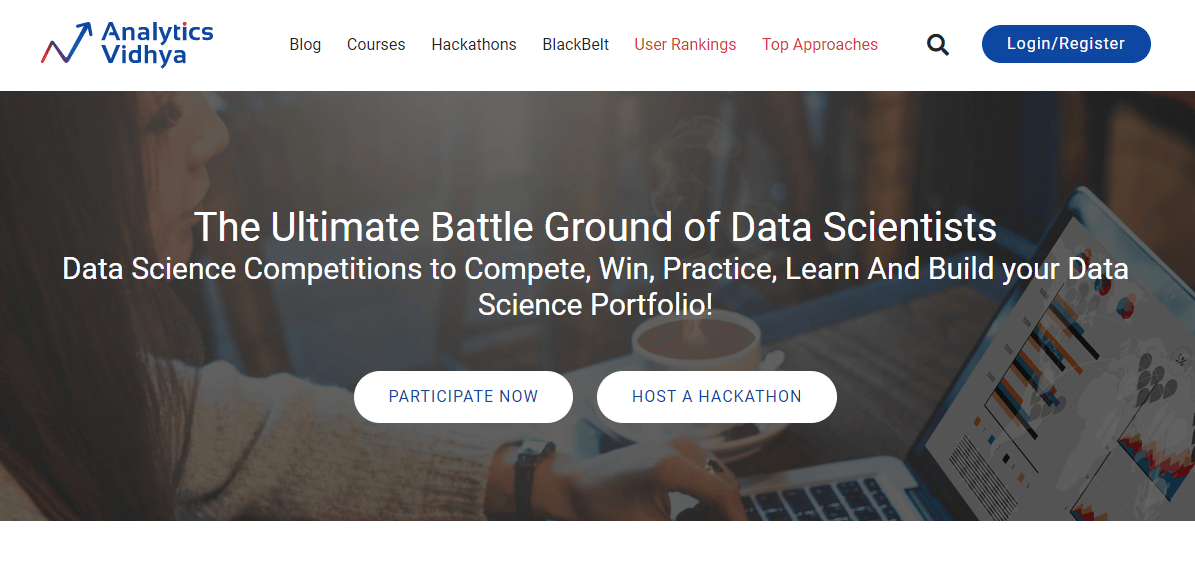The image size is (1195, 582).
Task: Select BlackBelt in the top navigation
Action: click(576, 44)
